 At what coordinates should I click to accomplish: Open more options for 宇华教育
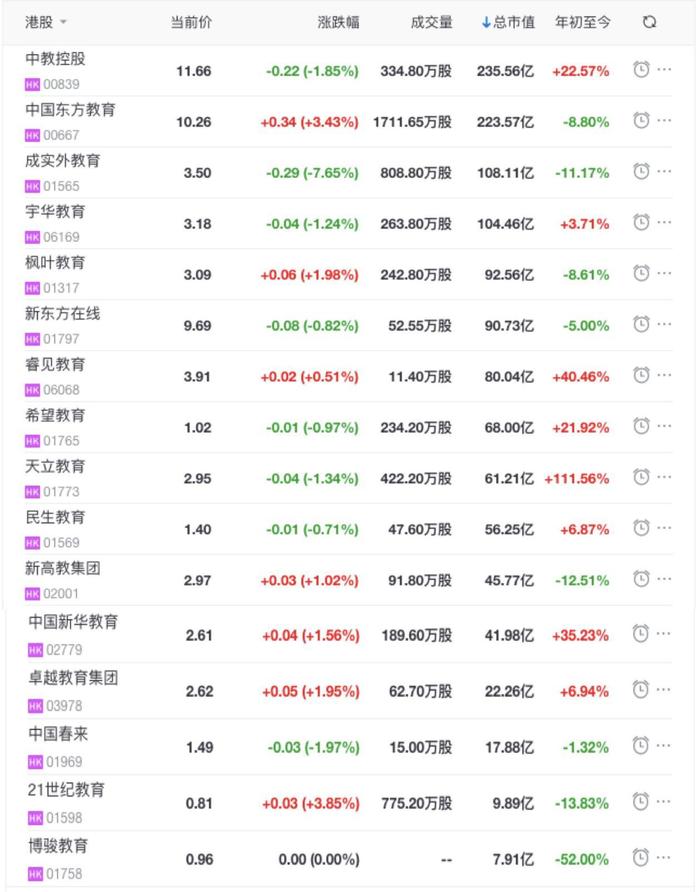(x=665, y=222)
